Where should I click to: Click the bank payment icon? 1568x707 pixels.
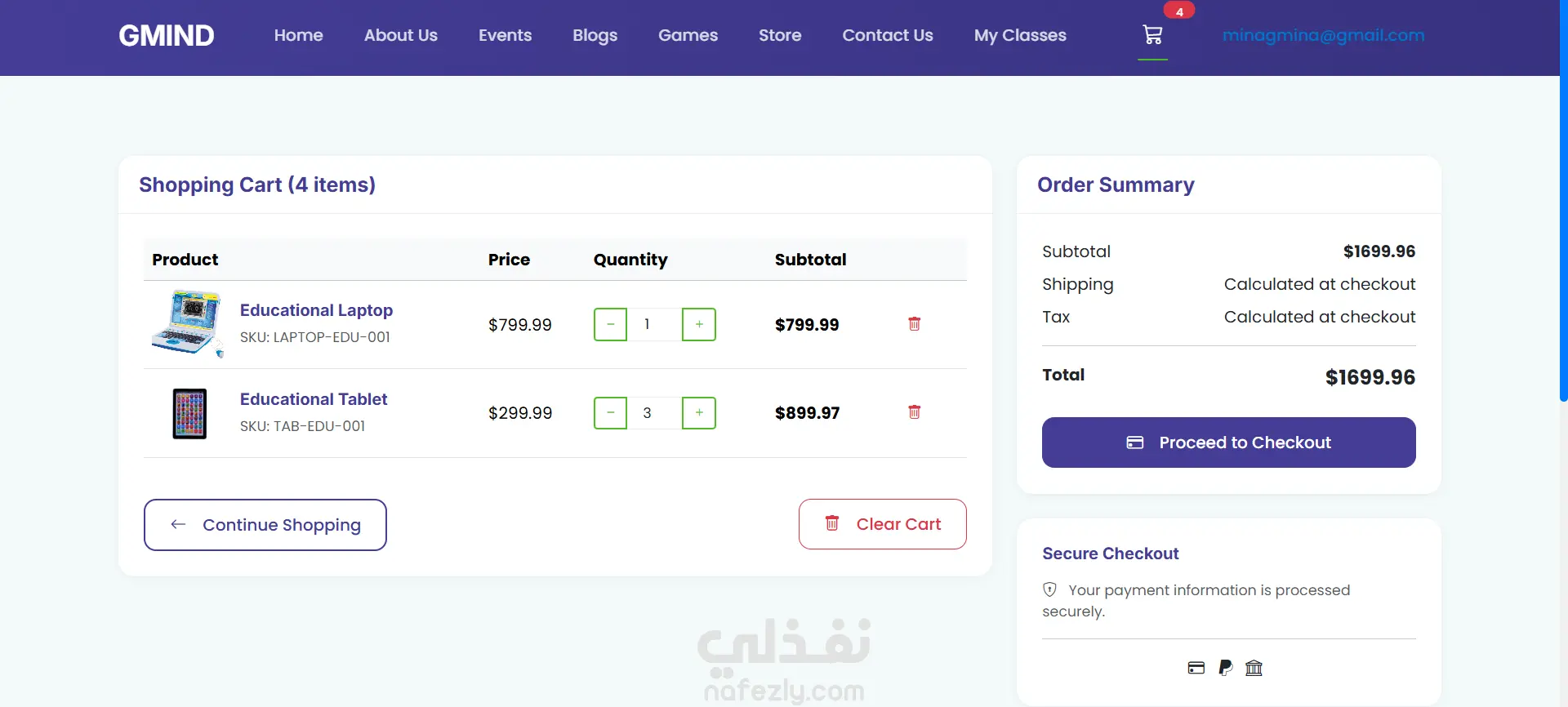pyautogui.click(x=1254, y=668)
